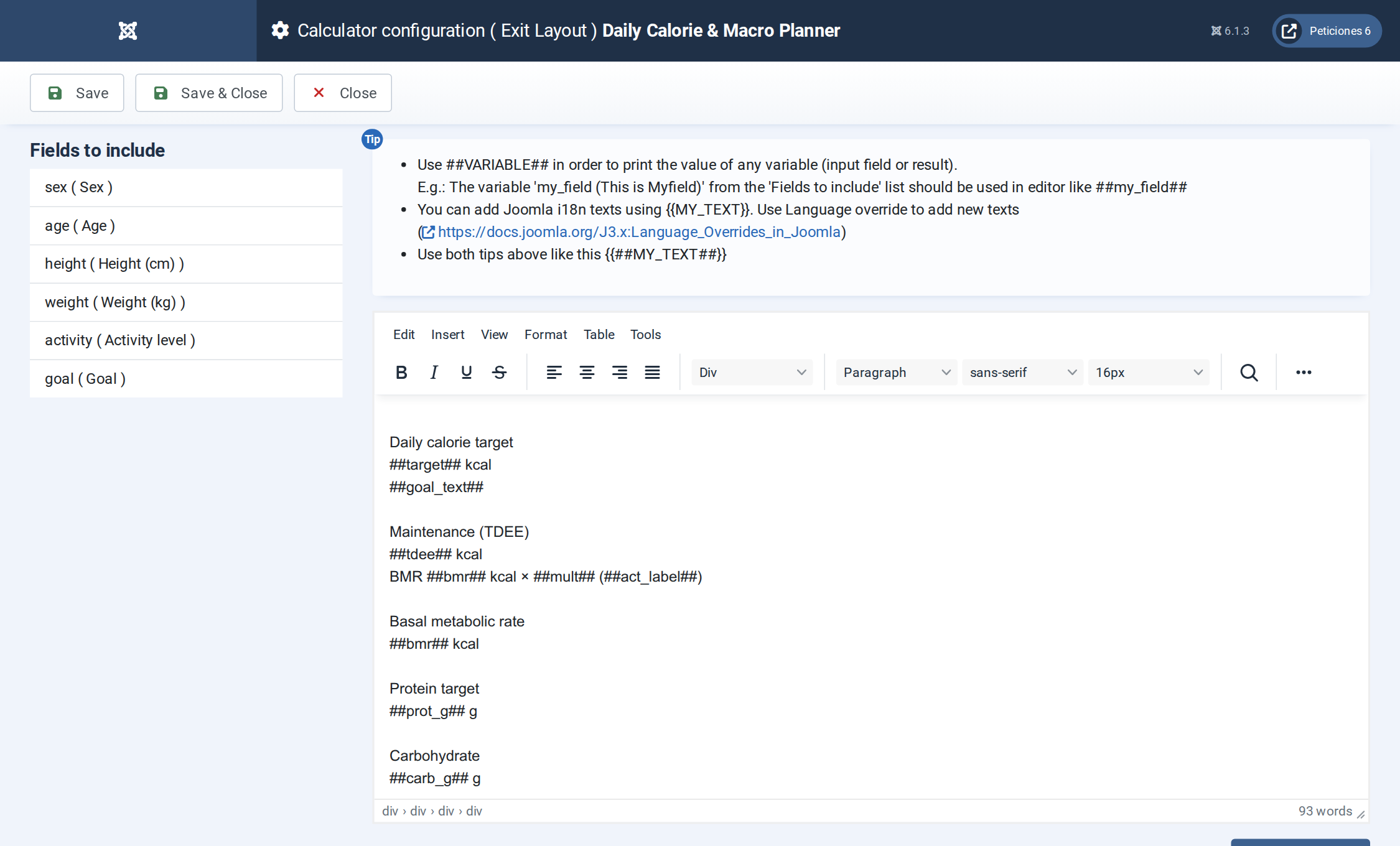Click the Save button
Screen dimensions: 1400x846
tap(77, 93)
